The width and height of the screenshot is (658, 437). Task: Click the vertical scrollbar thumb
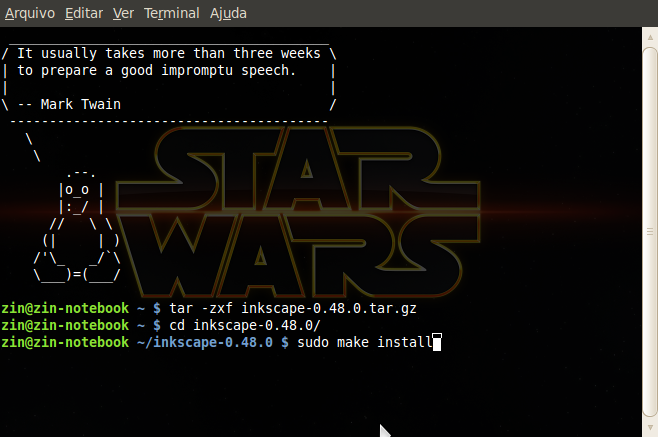(x=650, y=232)
